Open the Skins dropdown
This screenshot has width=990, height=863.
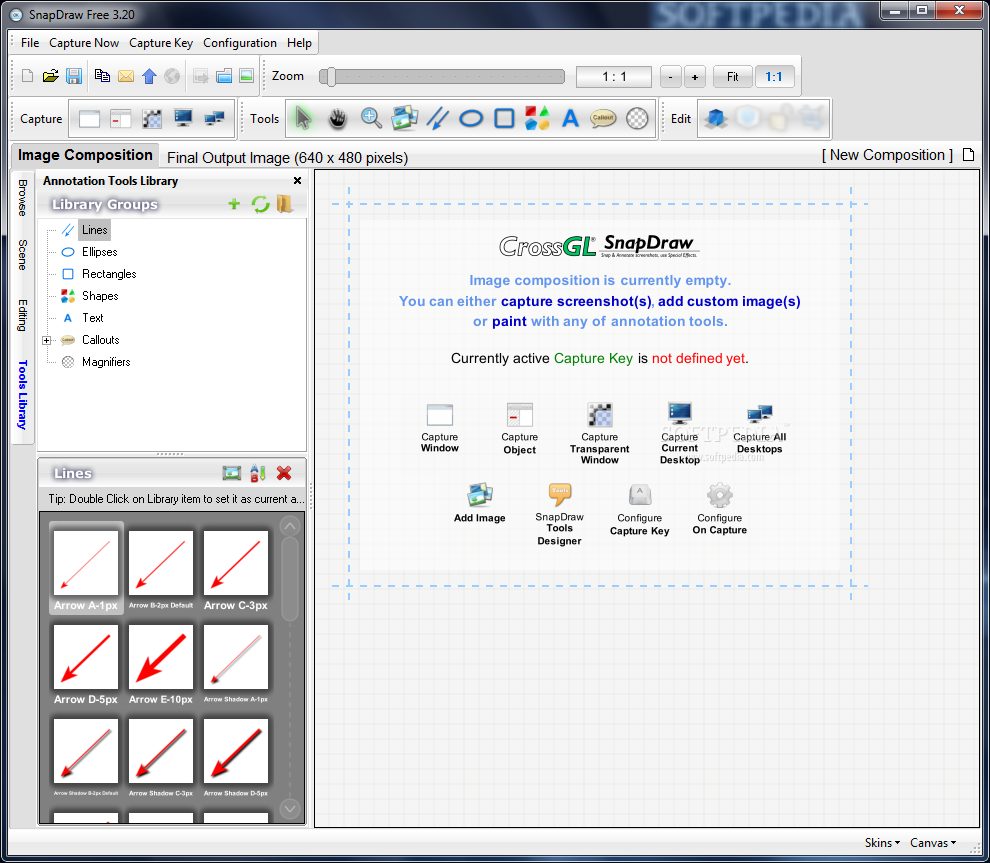click(882, 843)
